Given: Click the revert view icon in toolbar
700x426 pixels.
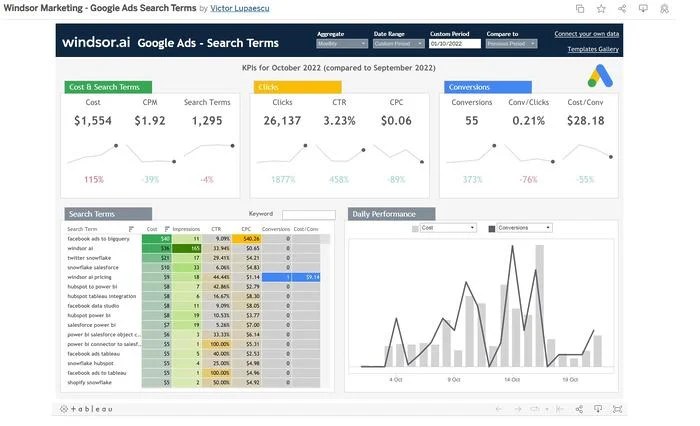Looking at the screenshot, I should 560,409.
